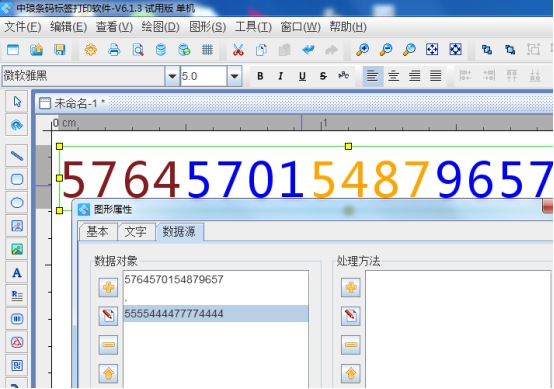This screenshot has width=554, height=389.
Task: Zoom in with the plus magnifier icon
Action: (x=363, y=49)
